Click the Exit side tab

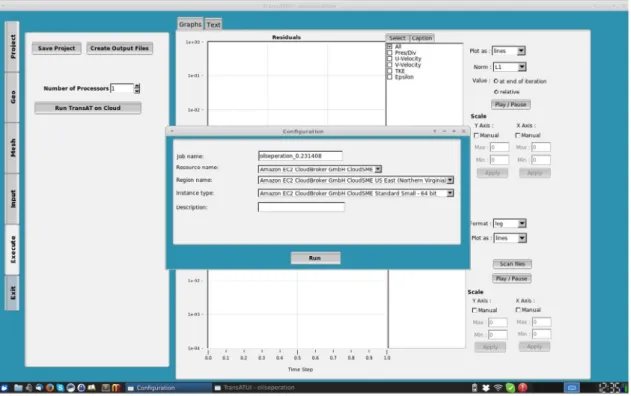pyautogui.click(x=12, y=293)
